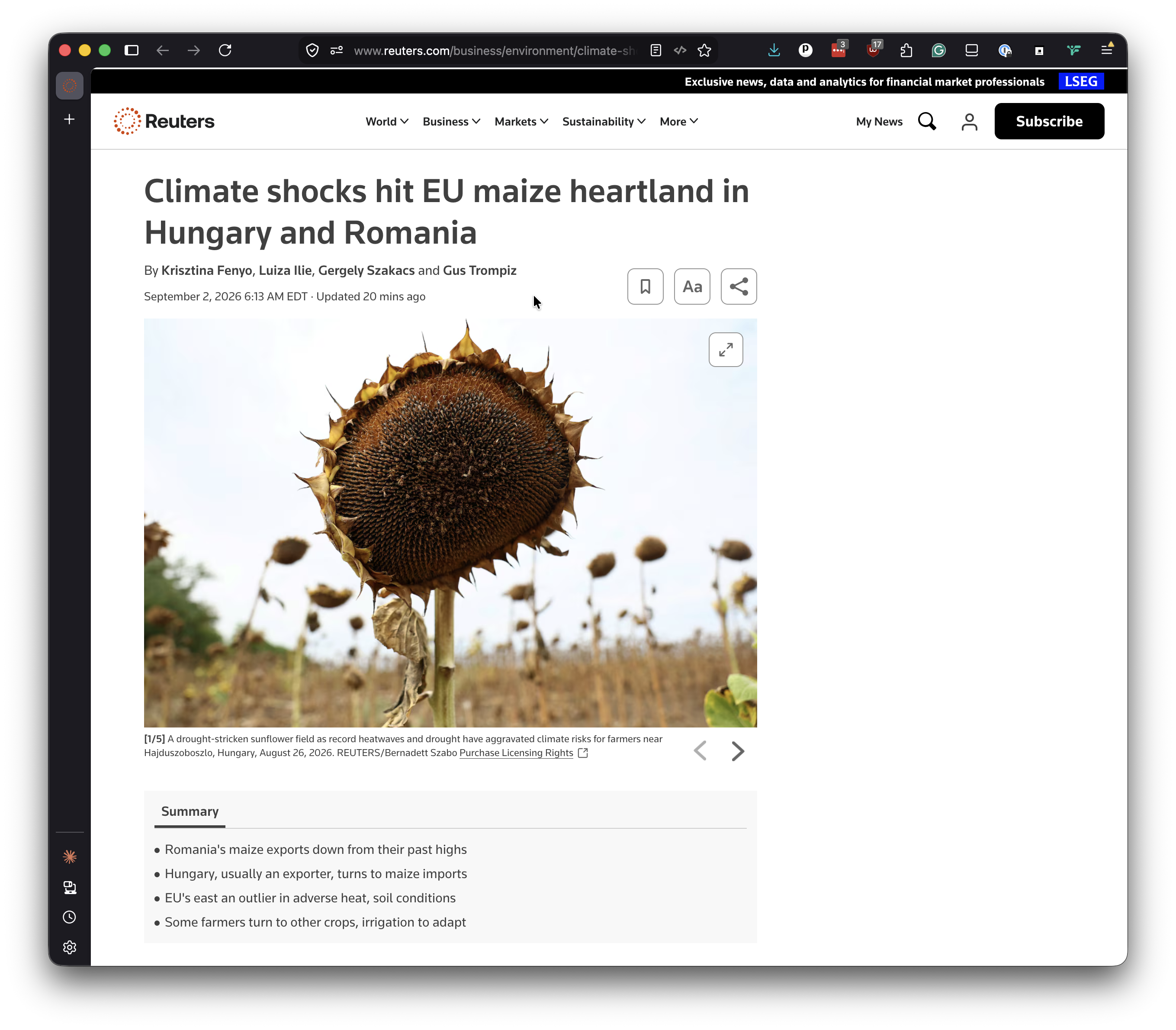This screenshot has width=1176, height=1030.
Task: Open the Aa text size options
Action: [x=692, y=286]
